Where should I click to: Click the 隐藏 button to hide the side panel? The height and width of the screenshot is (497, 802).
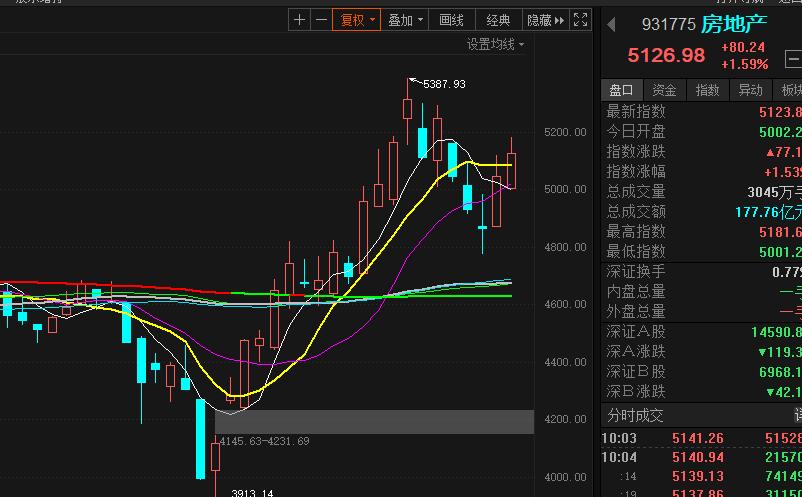(545, 20)
